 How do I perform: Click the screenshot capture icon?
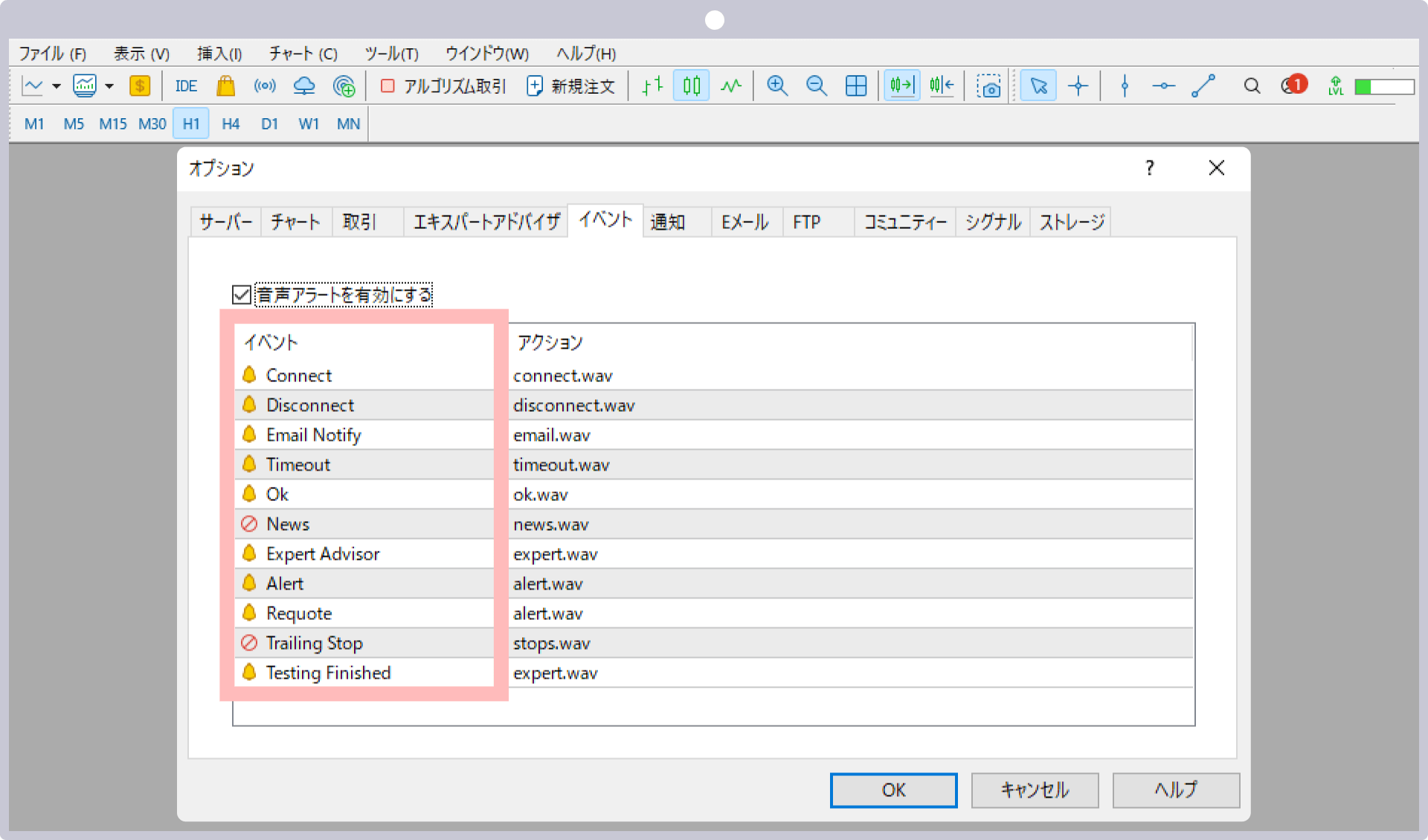(989, 87)
